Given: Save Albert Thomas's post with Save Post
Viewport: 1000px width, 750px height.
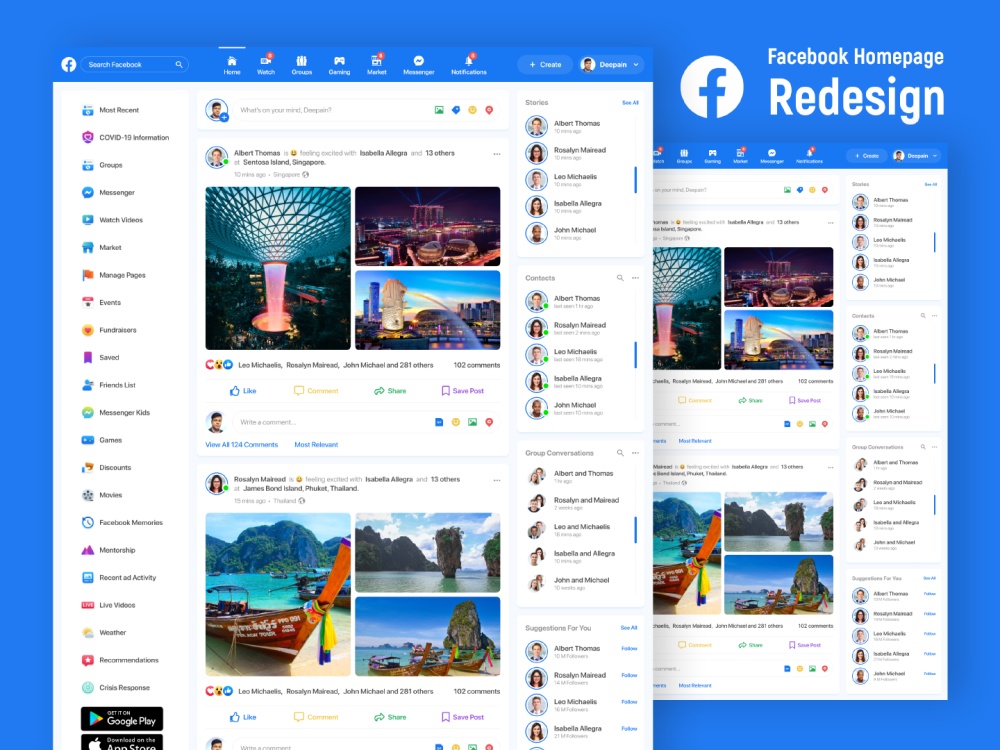Looking at the screenshot, I should (463, 391).
